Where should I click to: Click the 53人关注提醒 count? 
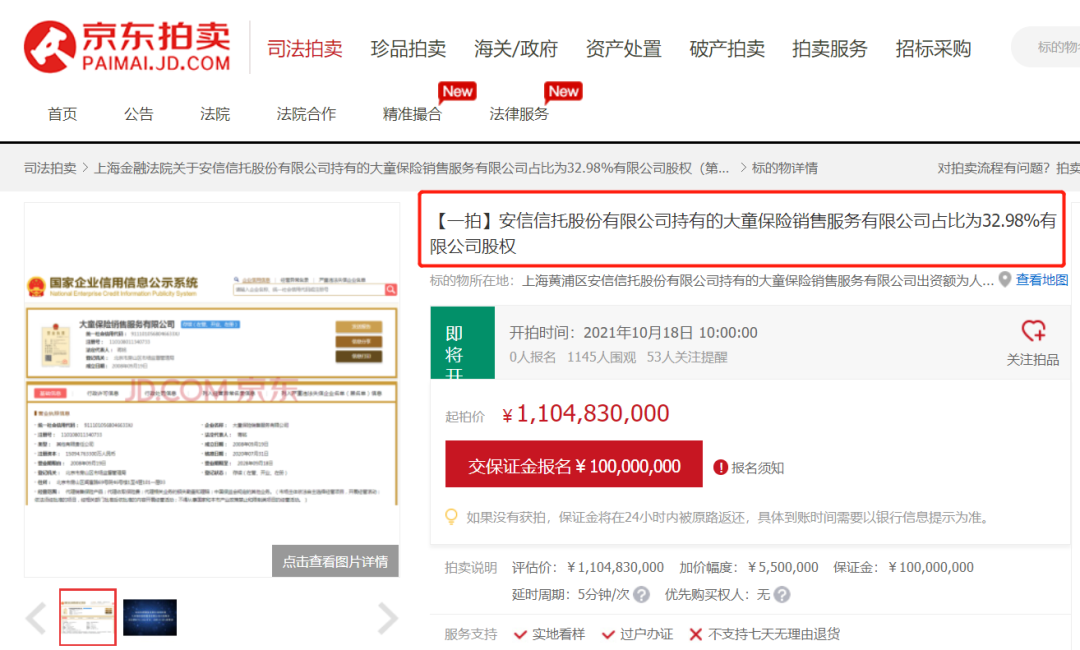687,357
